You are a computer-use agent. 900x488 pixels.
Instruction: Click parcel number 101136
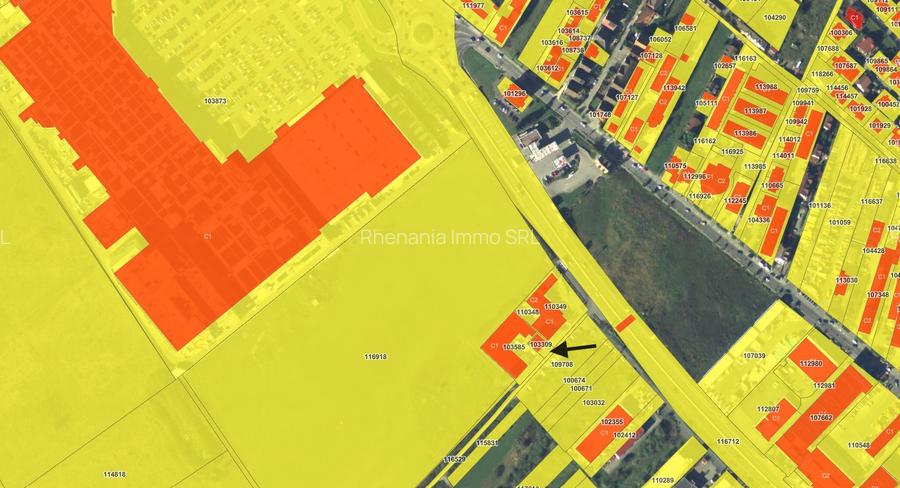coord(820,205)
